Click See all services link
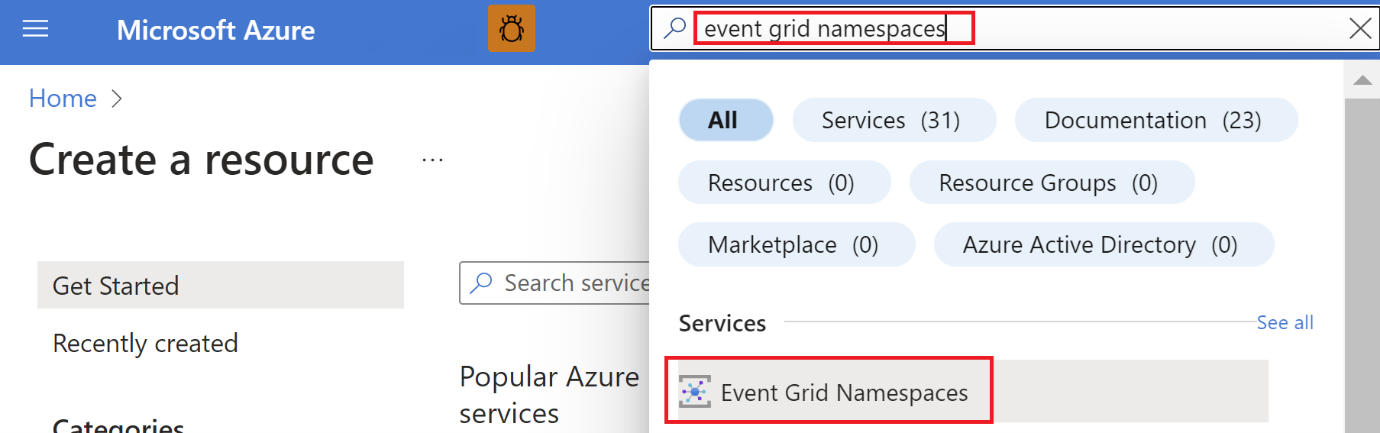 (x=1285, y=323)
